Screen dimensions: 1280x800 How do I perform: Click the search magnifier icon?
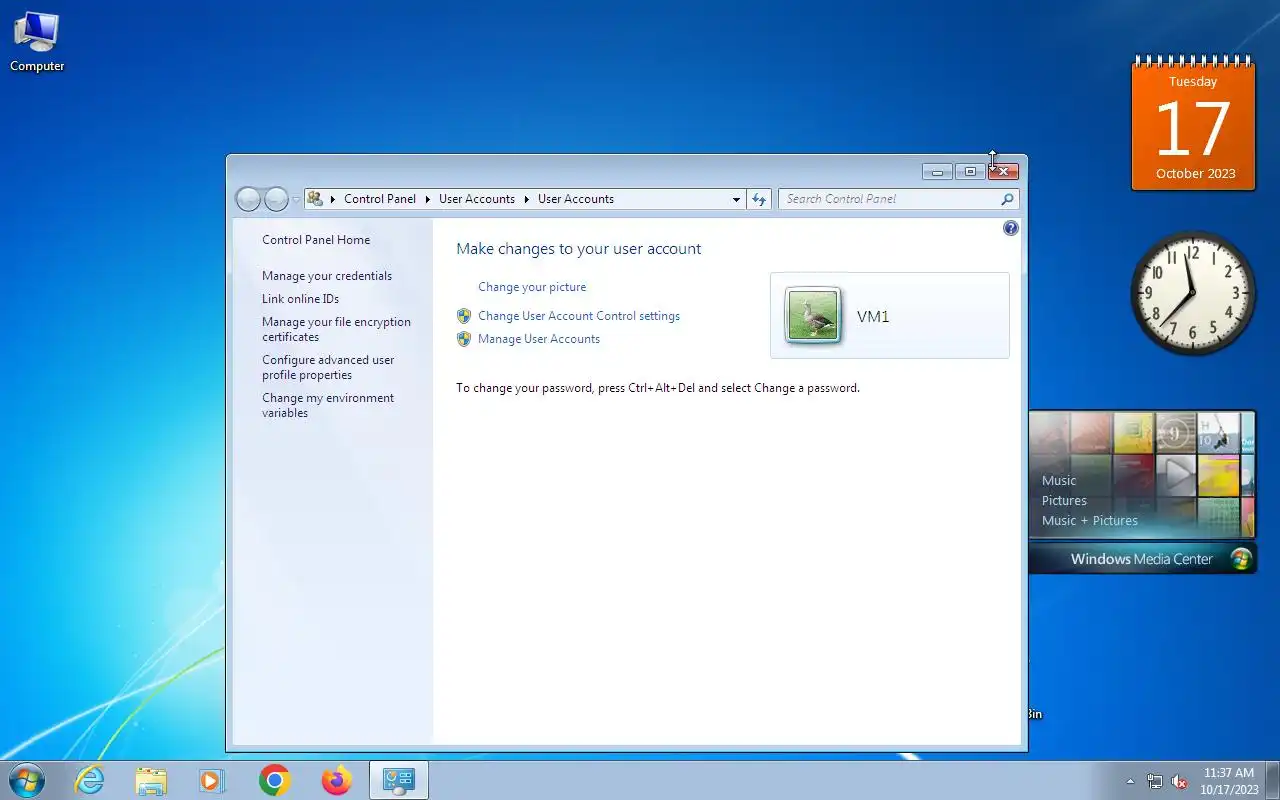(x=1007, y=199)
